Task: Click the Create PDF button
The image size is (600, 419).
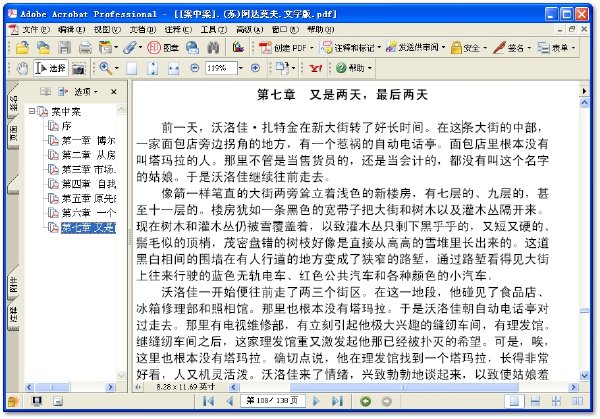Action: pyautogui.click(x=286, y=48)
